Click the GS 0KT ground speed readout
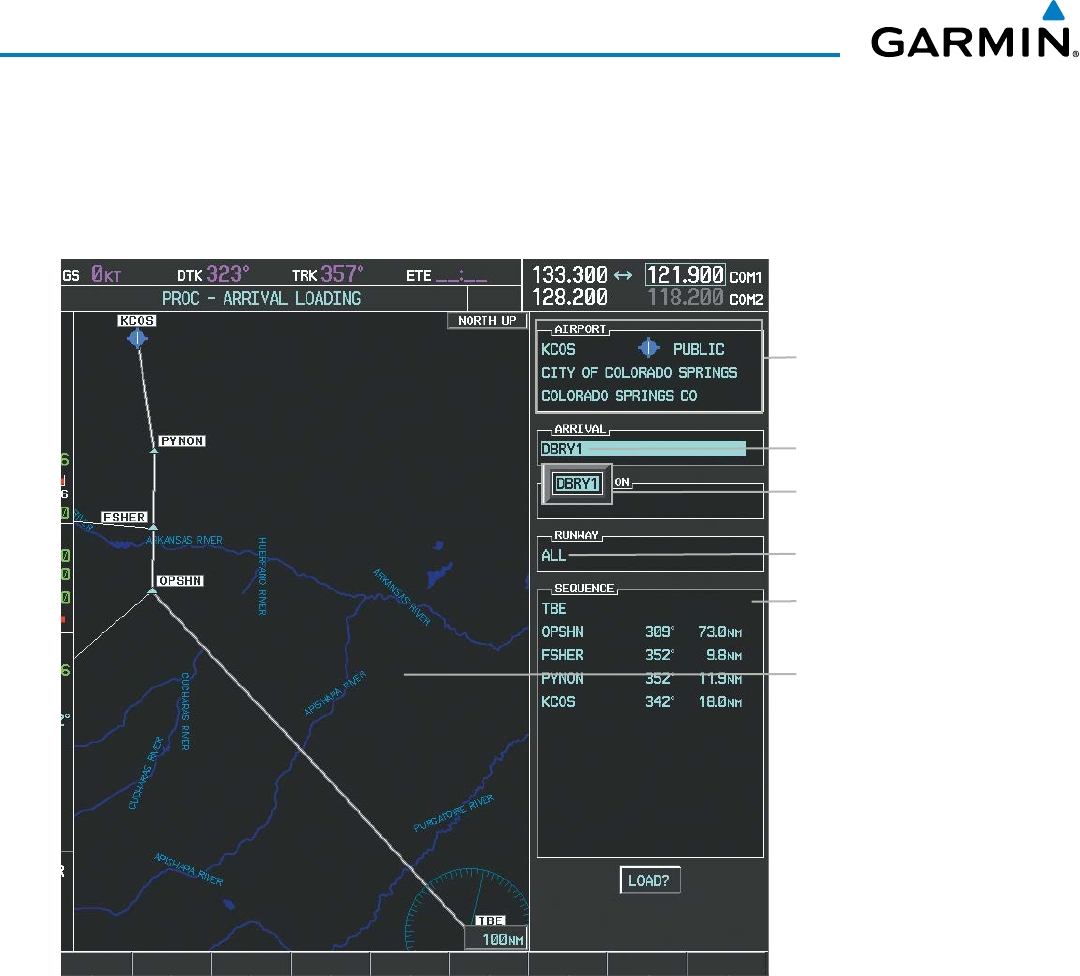 [x=92, y=276]
